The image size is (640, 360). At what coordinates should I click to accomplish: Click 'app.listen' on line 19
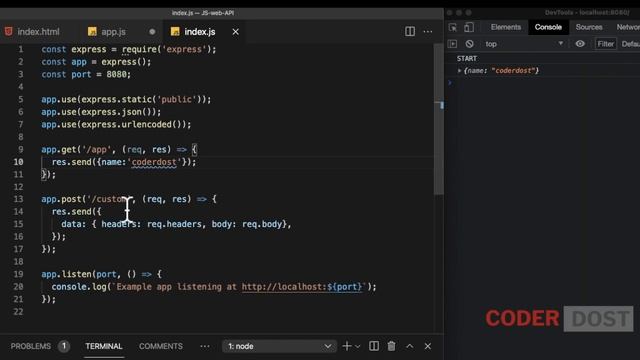(67, 274)
